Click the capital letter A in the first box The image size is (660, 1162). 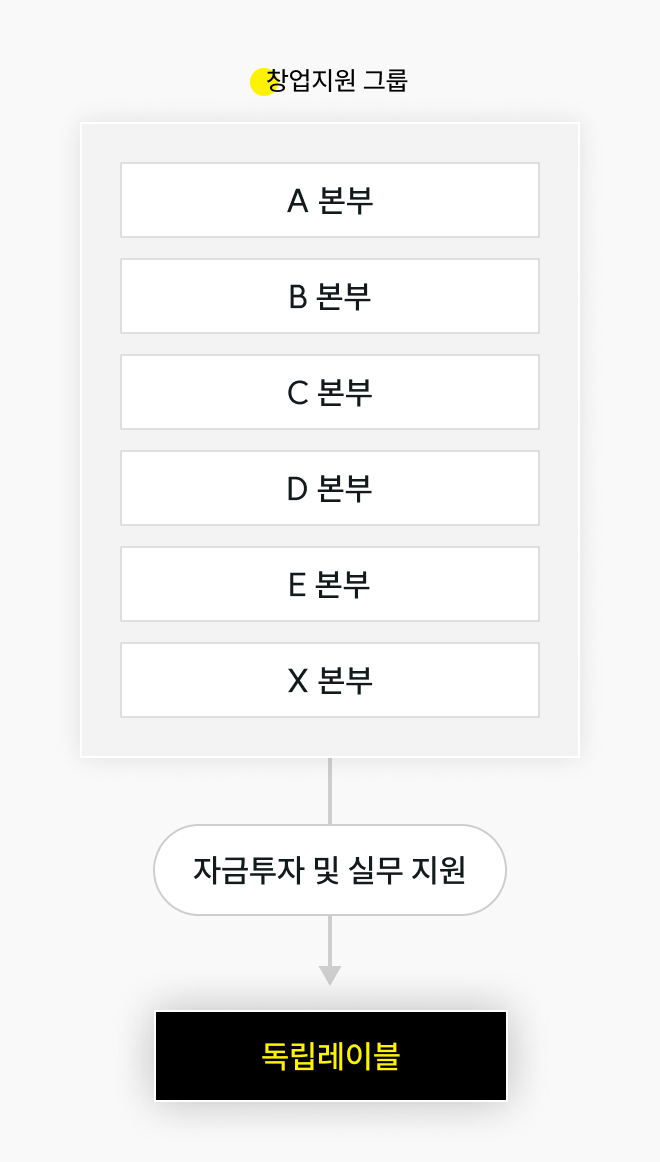coord(298,201)
